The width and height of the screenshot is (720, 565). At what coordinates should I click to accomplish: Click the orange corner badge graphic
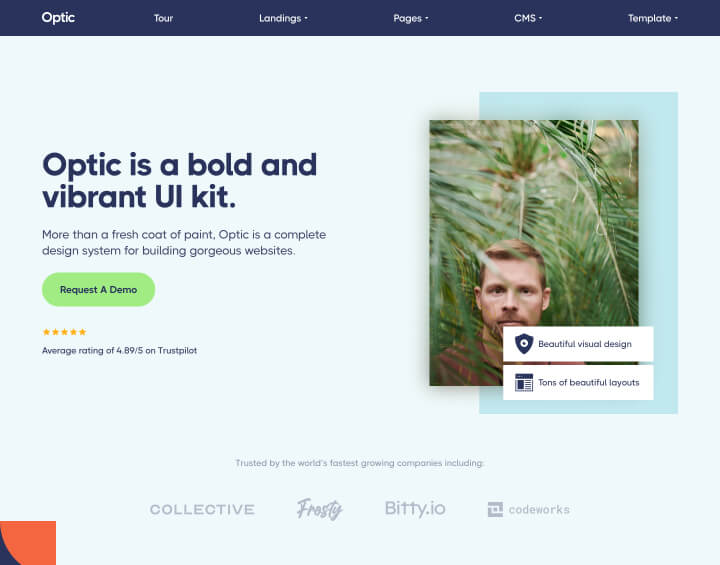click(28, 543)
